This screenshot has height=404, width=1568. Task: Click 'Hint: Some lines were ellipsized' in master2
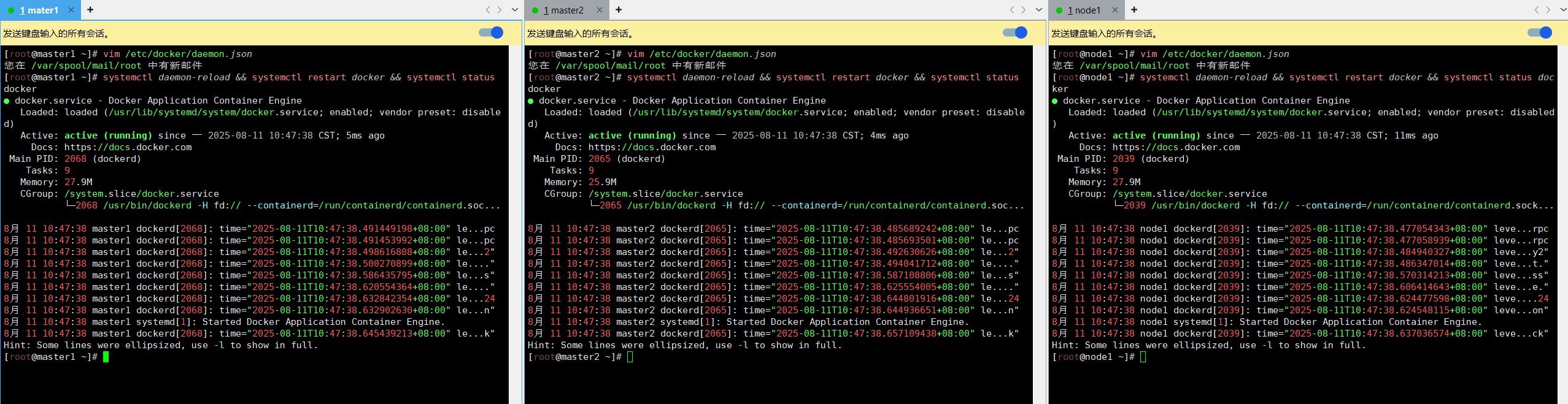click(685, 345)
